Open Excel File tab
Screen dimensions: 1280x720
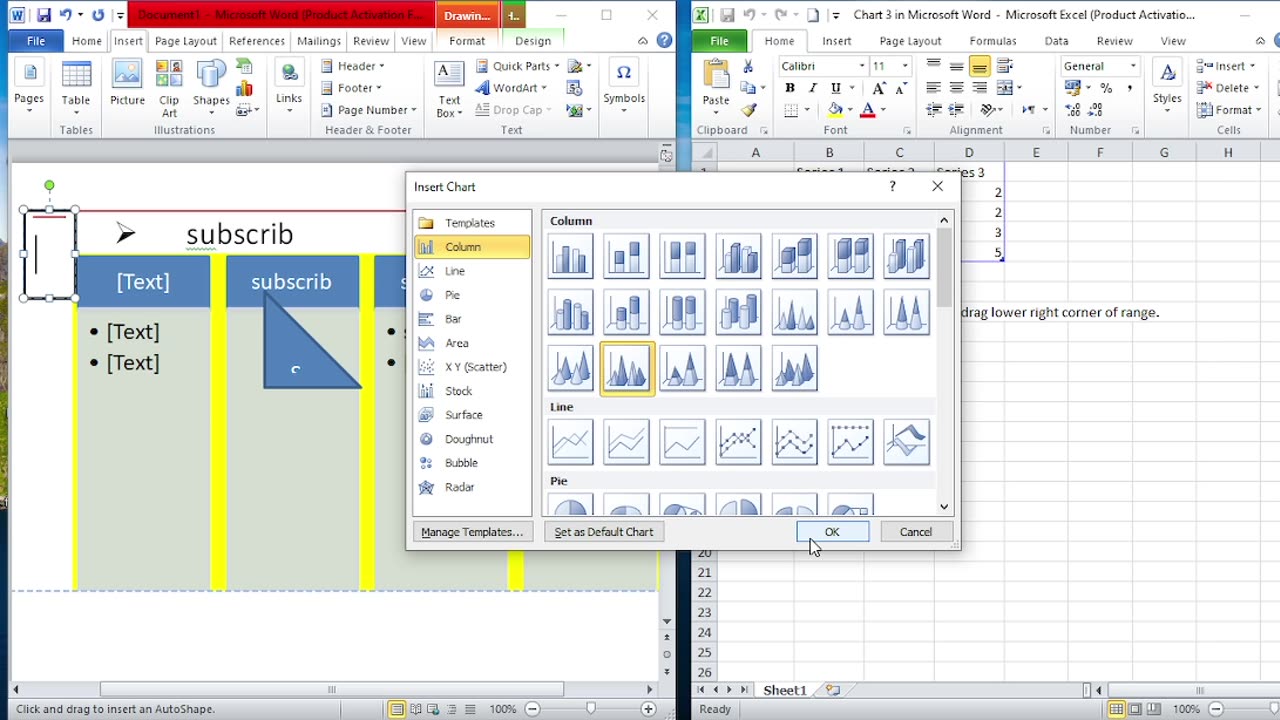(x=719, y=41)
